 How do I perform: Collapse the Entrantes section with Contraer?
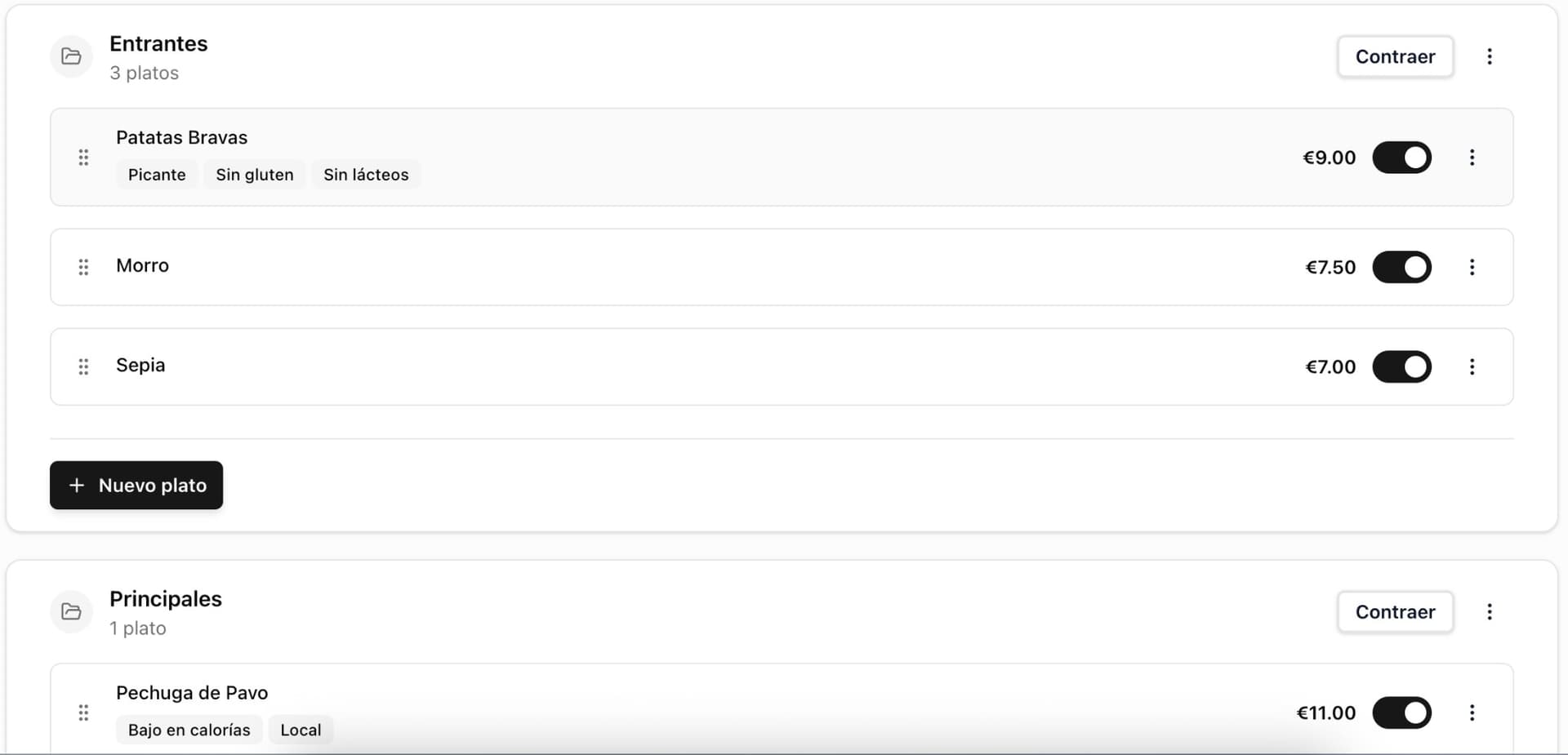click(1395, 56)
